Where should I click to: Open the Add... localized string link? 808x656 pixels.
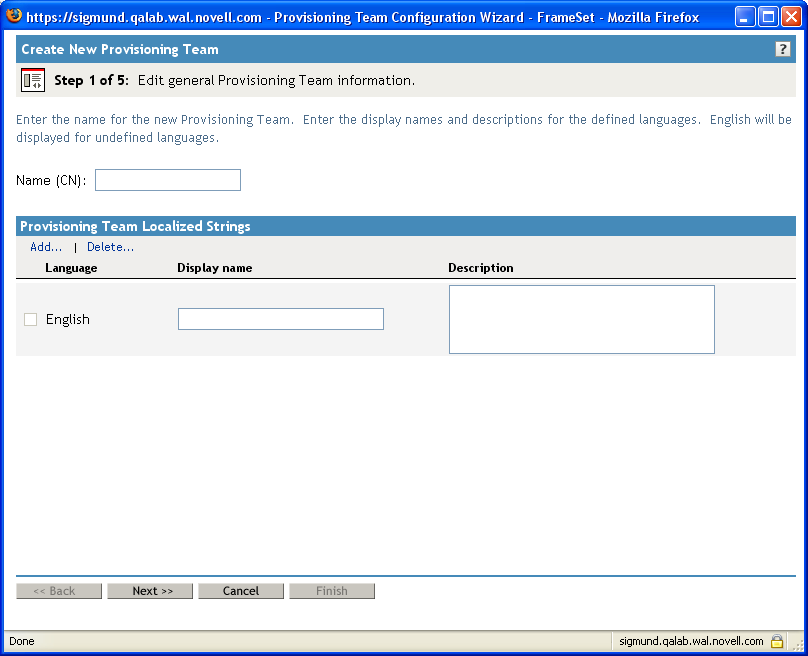click(46, 247)
